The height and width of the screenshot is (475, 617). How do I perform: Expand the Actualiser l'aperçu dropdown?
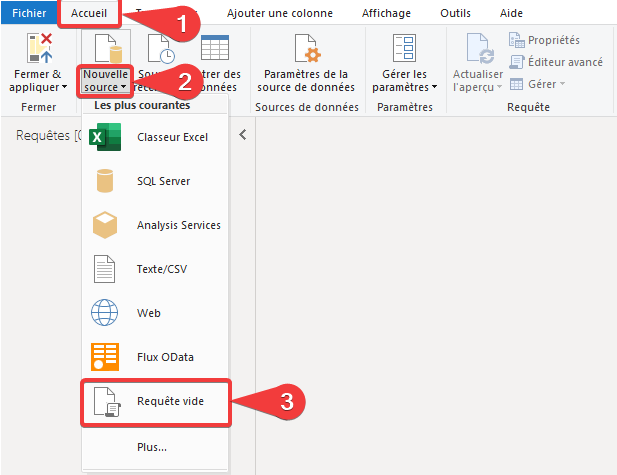point(499,87)
